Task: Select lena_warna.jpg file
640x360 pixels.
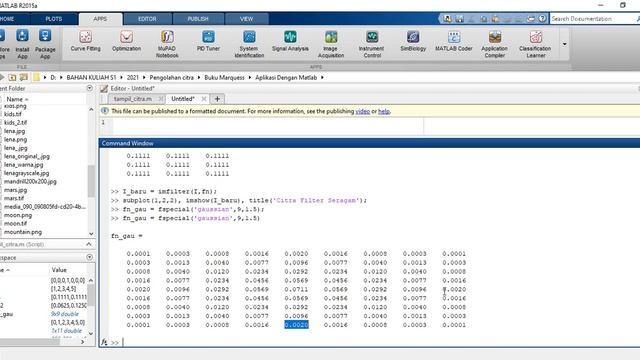Action: pyautogui.click(x=24, y=165)
